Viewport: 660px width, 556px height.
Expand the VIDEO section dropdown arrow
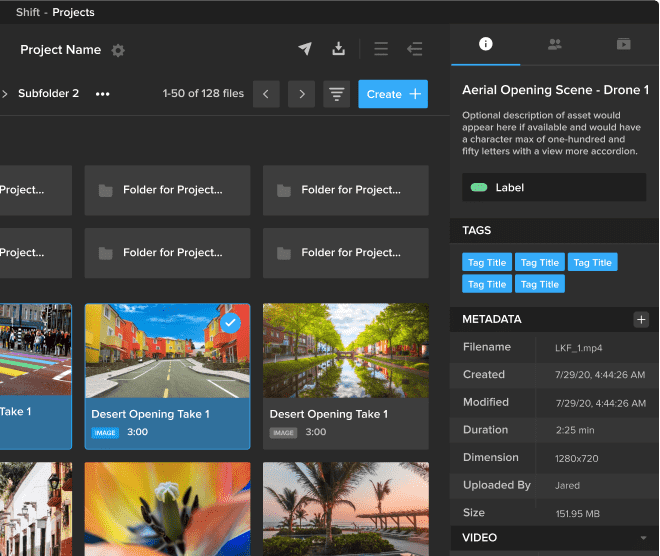click(x=643, y=538)
